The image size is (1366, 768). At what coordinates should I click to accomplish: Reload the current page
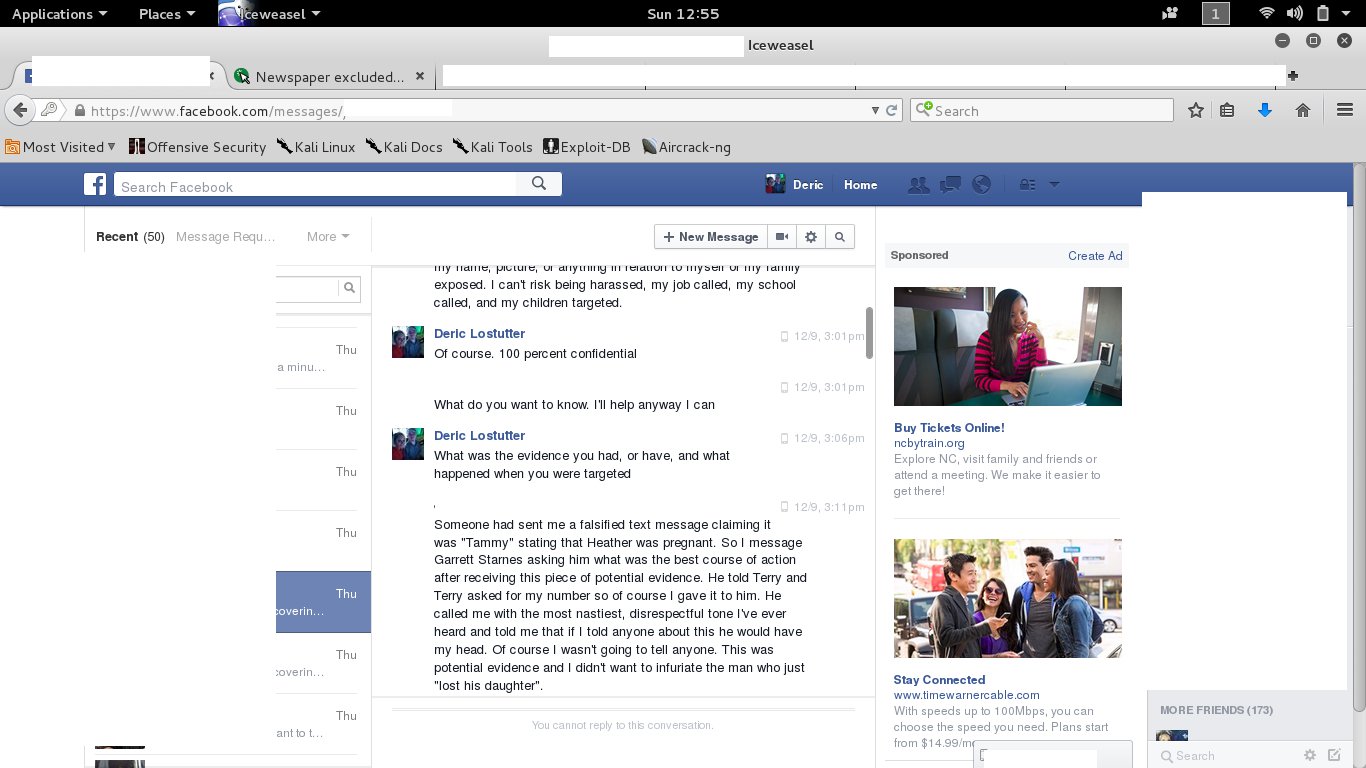[x=892, y=111]
